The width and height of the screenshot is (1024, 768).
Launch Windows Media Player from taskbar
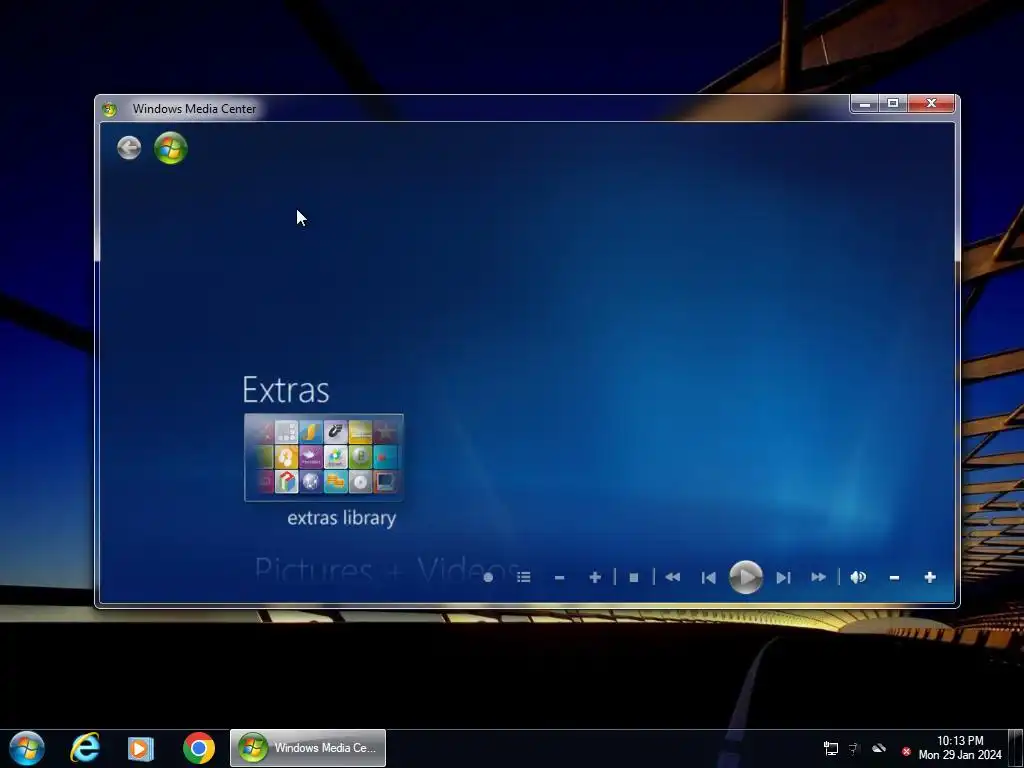[x=140, y=748]
